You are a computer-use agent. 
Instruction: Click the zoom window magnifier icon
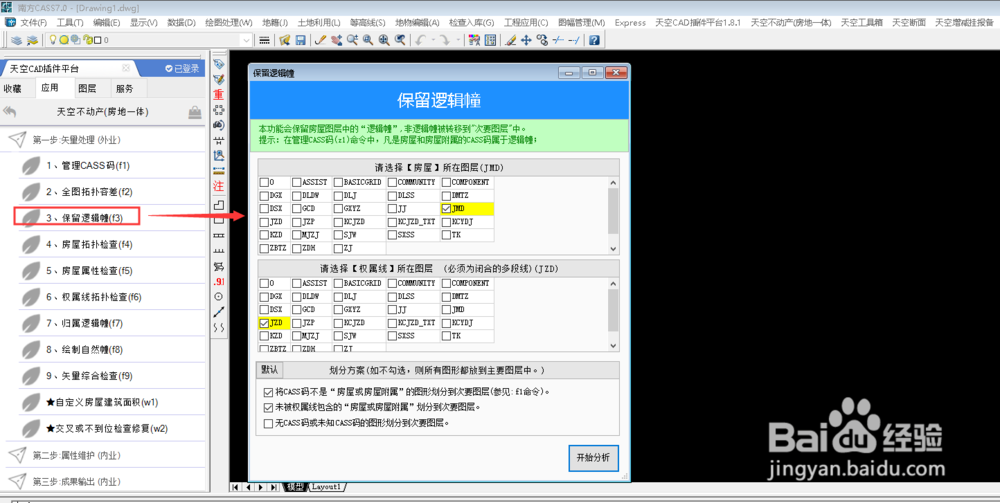[x=368, y=40]
